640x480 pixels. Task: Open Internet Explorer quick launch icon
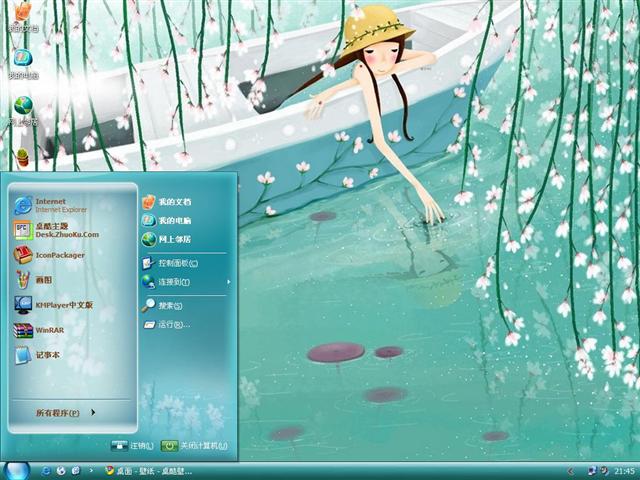(x=46, y=471)
